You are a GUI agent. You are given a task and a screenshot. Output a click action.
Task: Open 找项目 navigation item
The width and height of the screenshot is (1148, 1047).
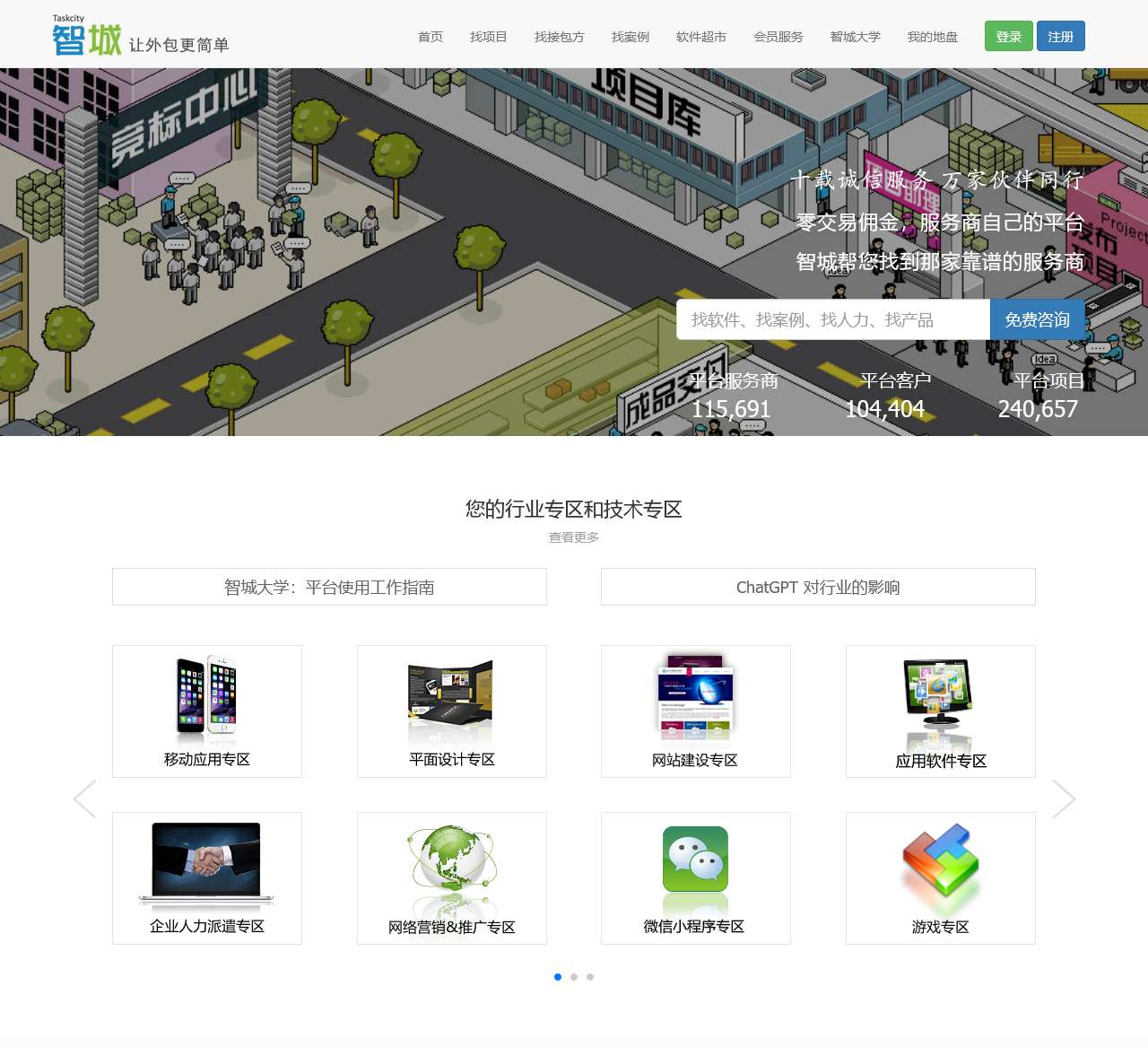tap(489, 37)
